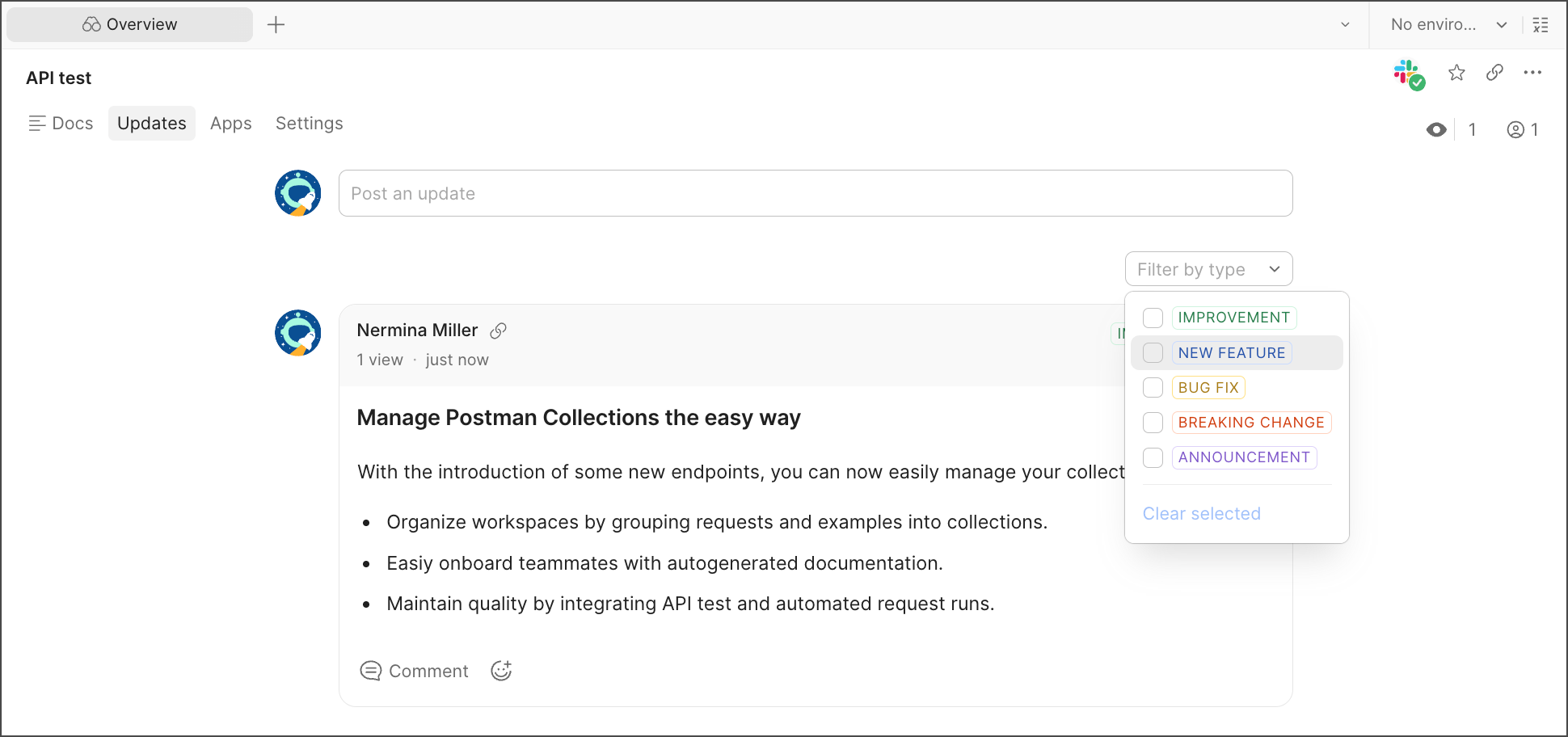This screenshot has height=737, width=1568.
Task: Click the watcher count number beside eye
Action: coord(1473,129)
